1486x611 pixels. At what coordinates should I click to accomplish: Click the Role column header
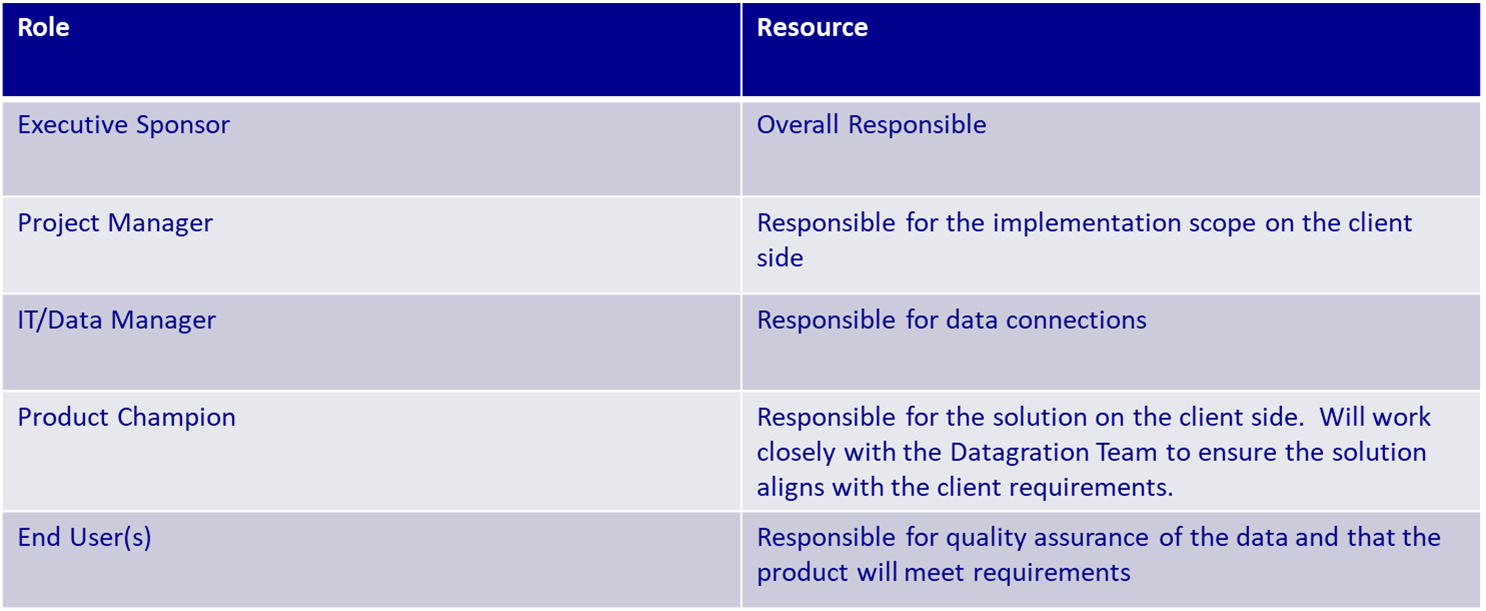click(x=371, y=49)
